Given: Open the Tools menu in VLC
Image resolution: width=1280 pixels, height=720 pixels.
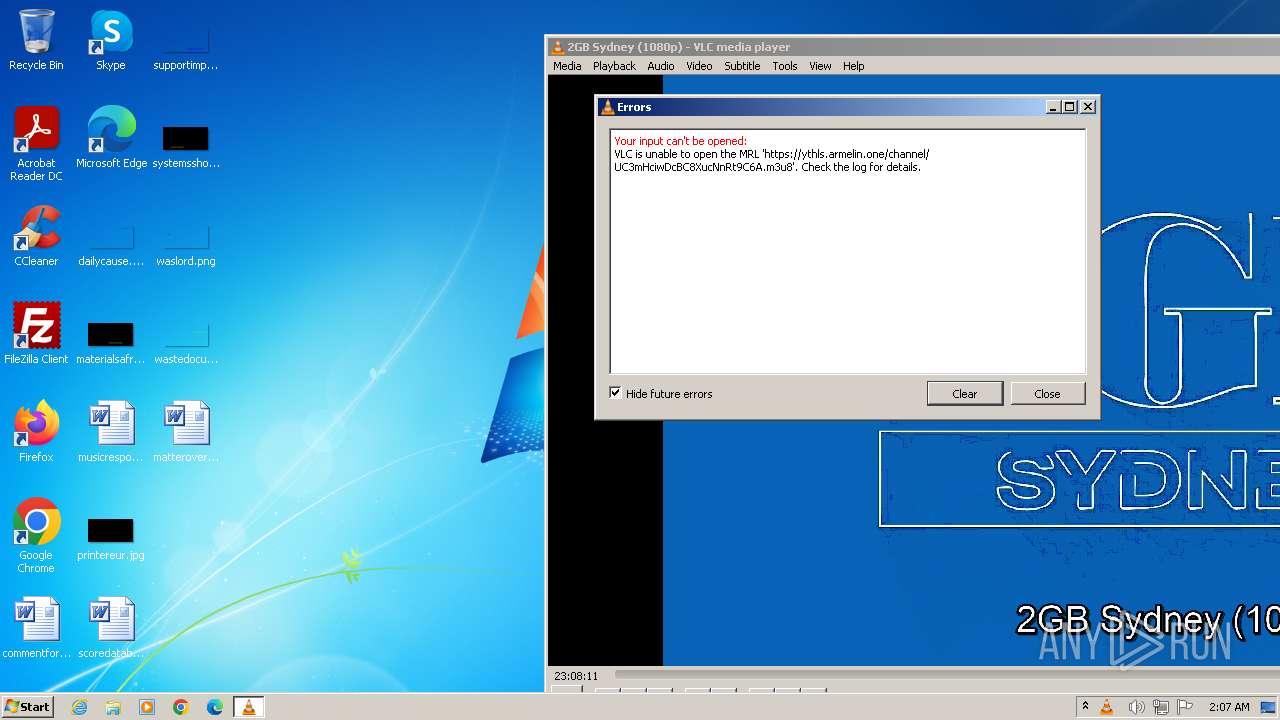Looking at the screenshot, I should (785, 66).
